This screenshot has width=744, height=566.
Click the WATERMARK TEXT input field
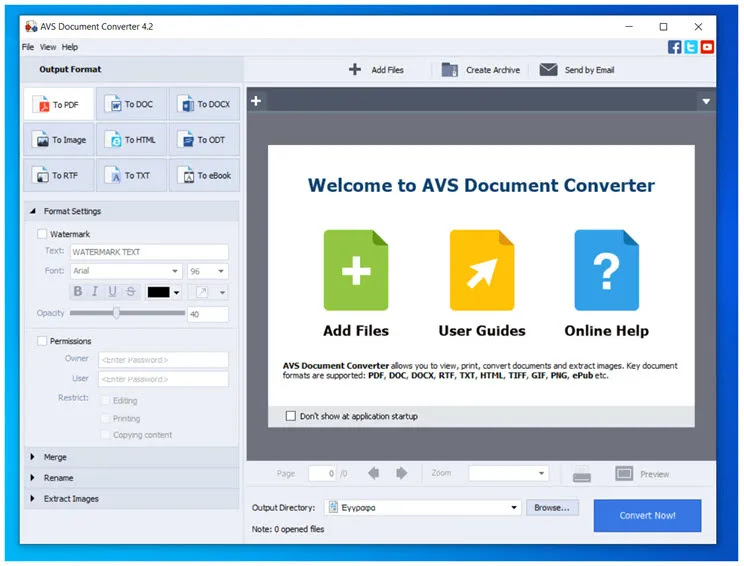149,252
